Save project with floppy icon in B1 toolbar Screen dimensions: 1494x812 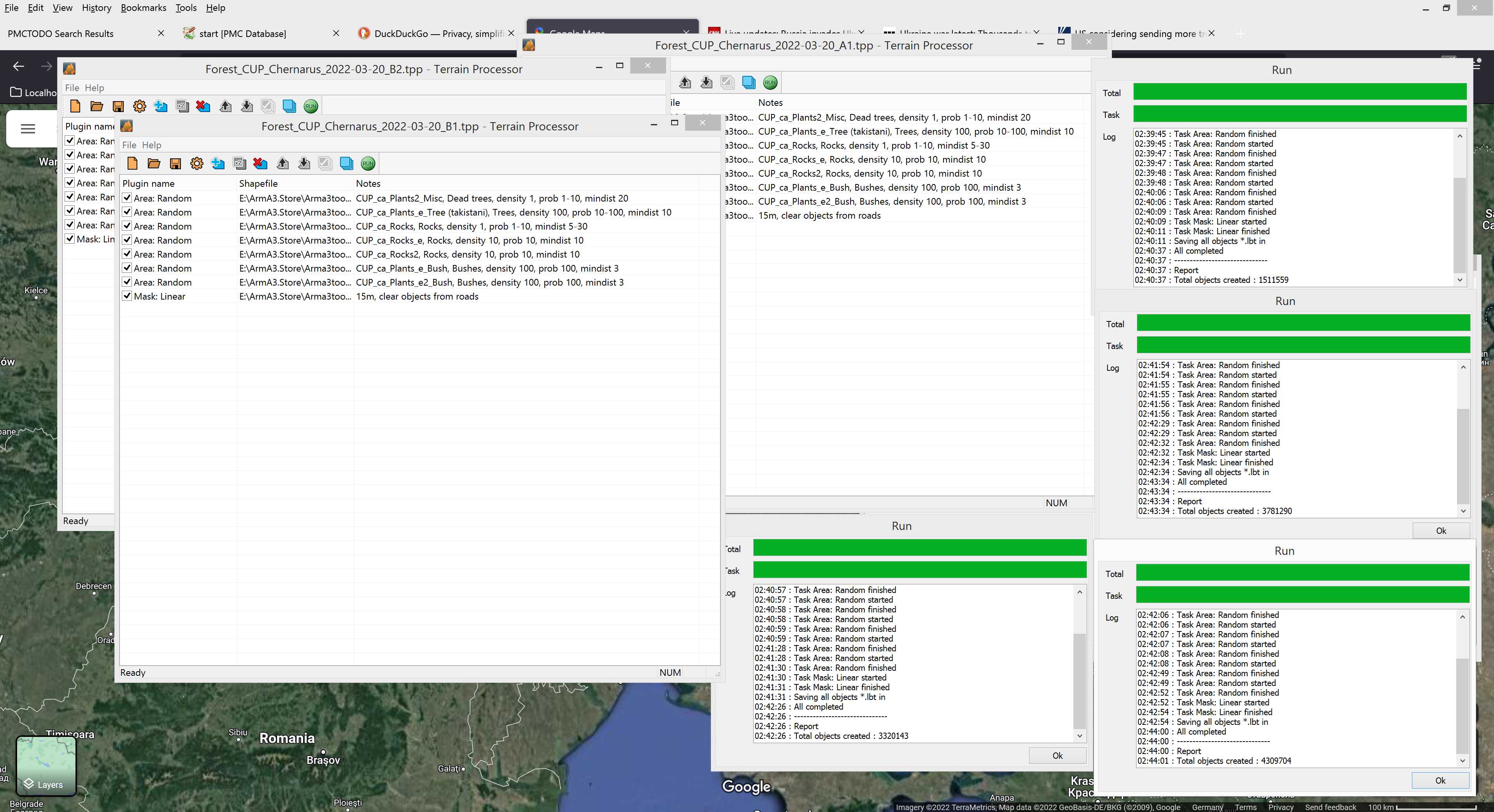tap(175, 163)
